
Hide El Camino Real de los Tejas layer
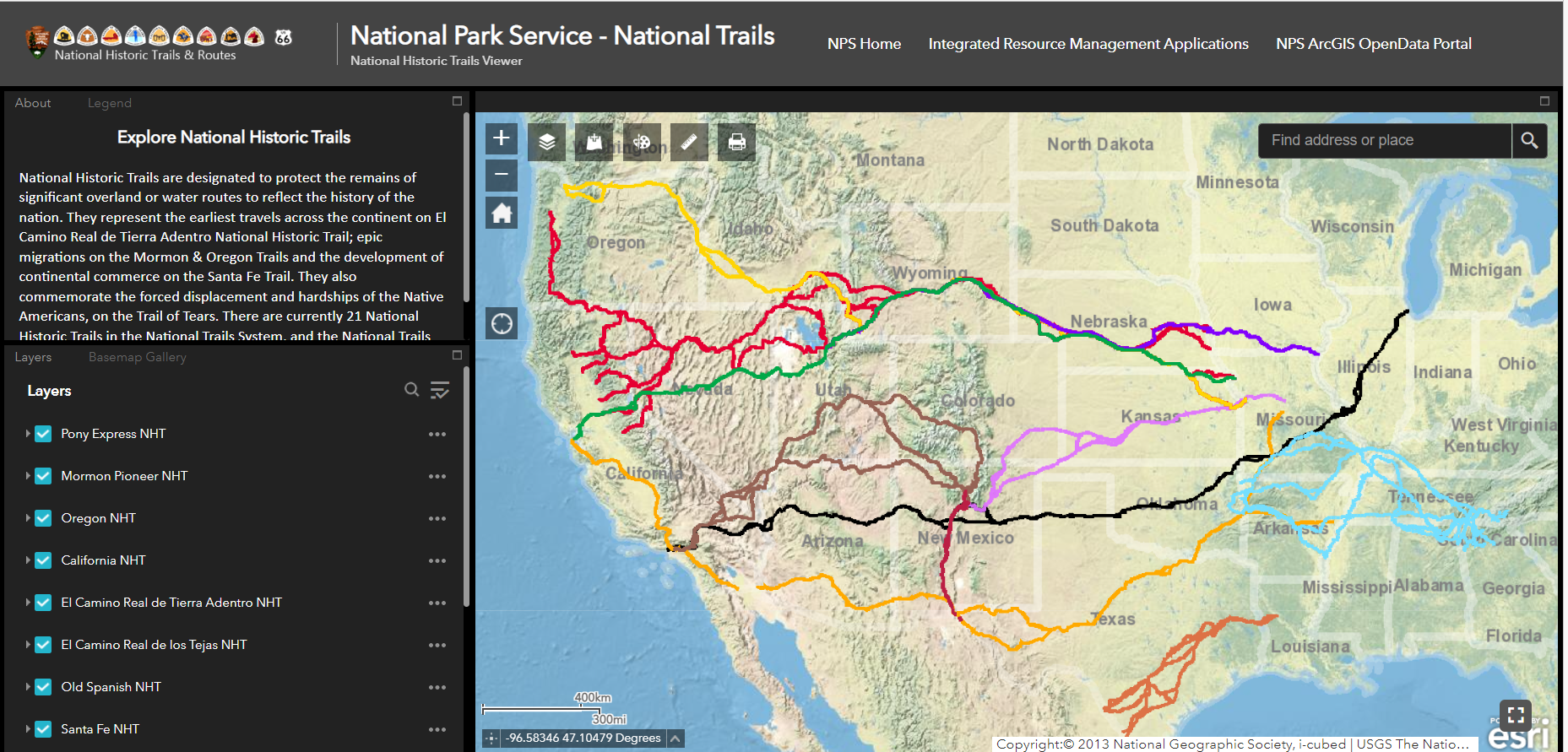44,645
